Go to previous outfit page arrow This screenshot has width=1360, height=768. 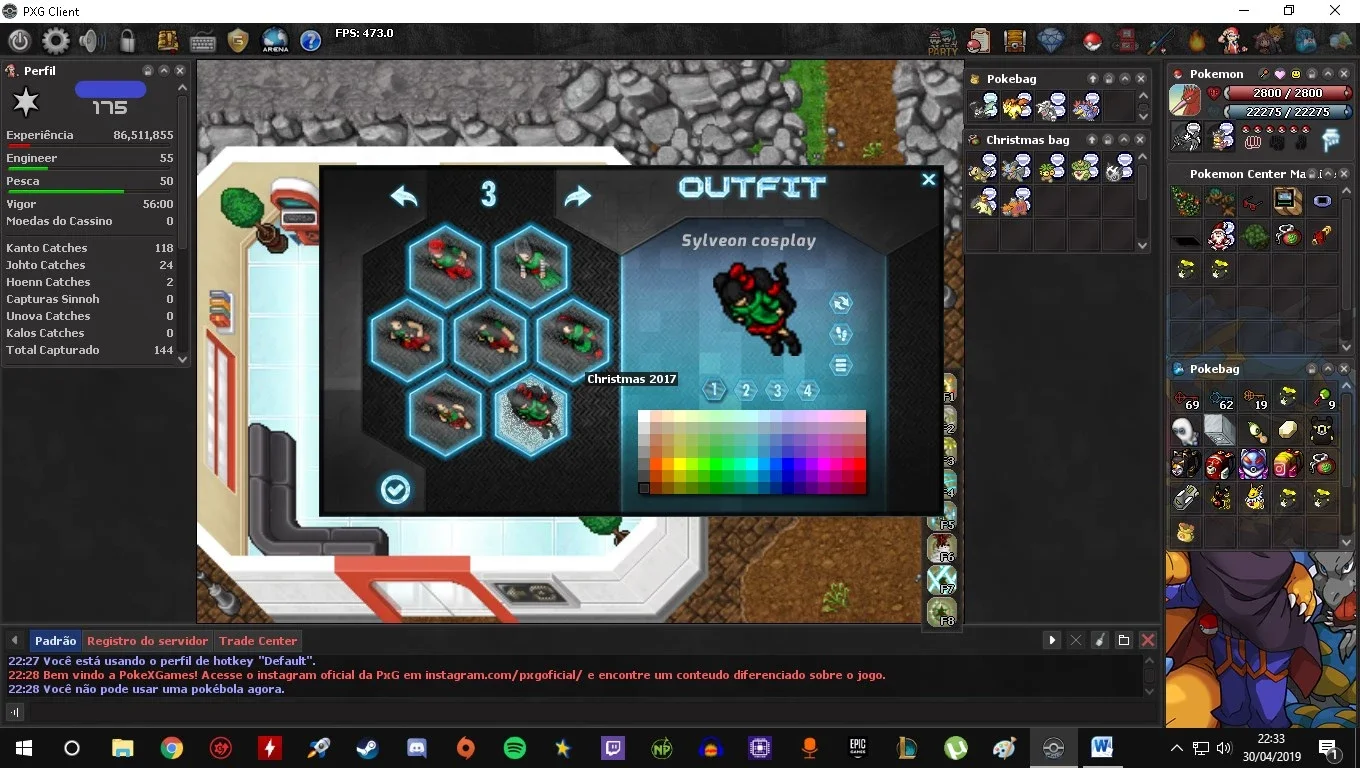(404, 196)
